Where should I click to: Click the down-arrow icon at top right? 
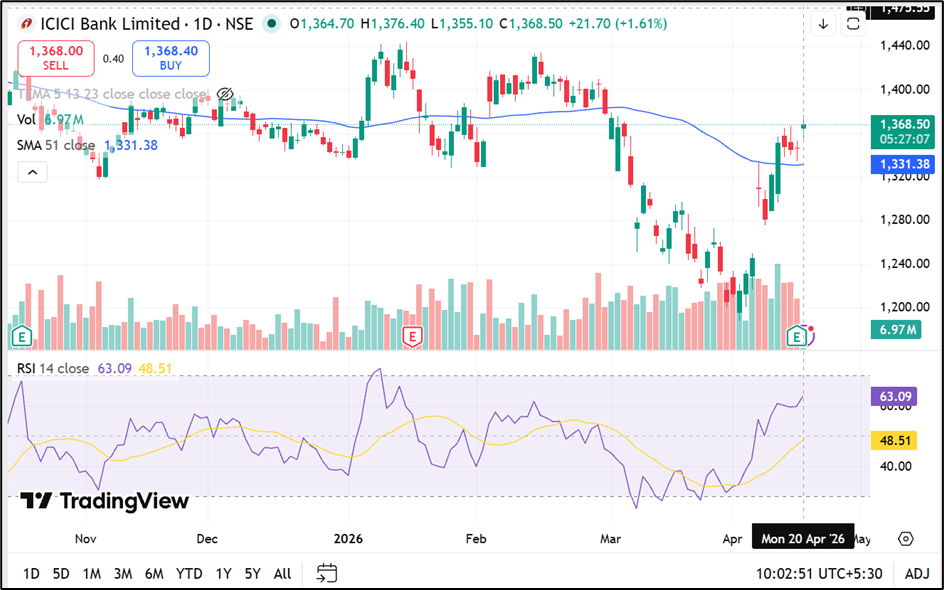click(823, 24)
